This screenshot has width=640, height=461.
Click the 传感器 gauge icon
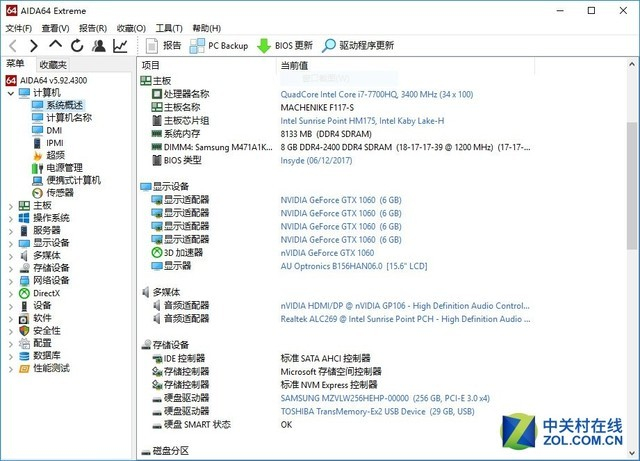point(37,193)
